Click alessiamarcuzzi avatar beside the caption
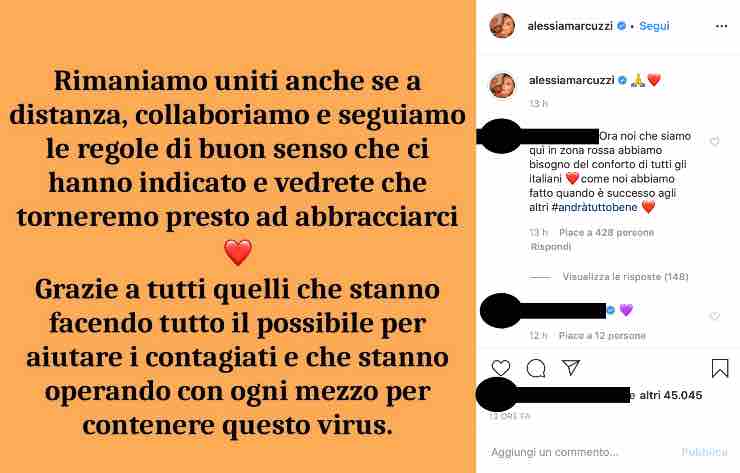 click(x=502, y=85)
